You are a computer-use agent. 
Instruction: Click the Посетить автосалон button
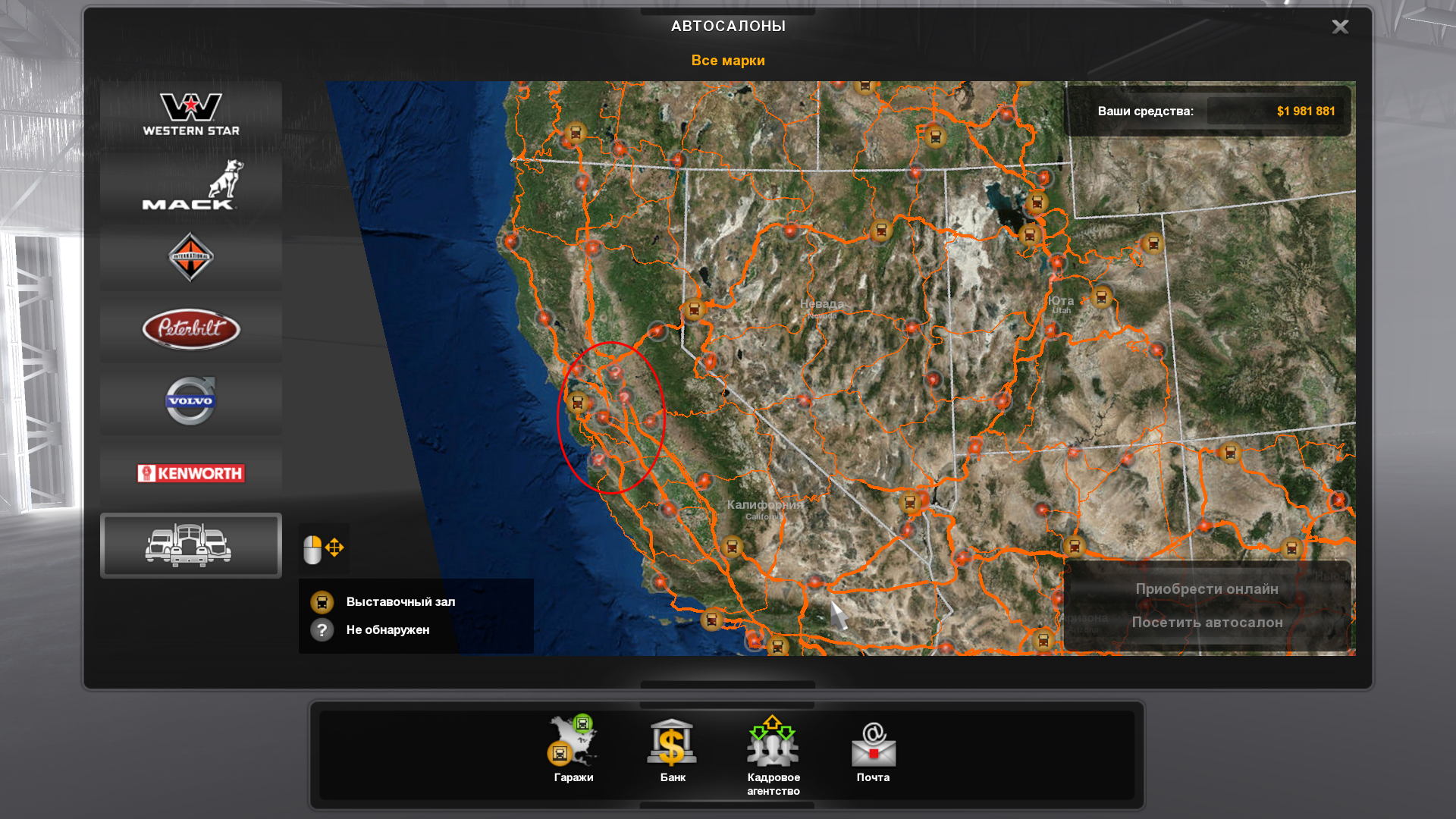tap(1207, 622)
